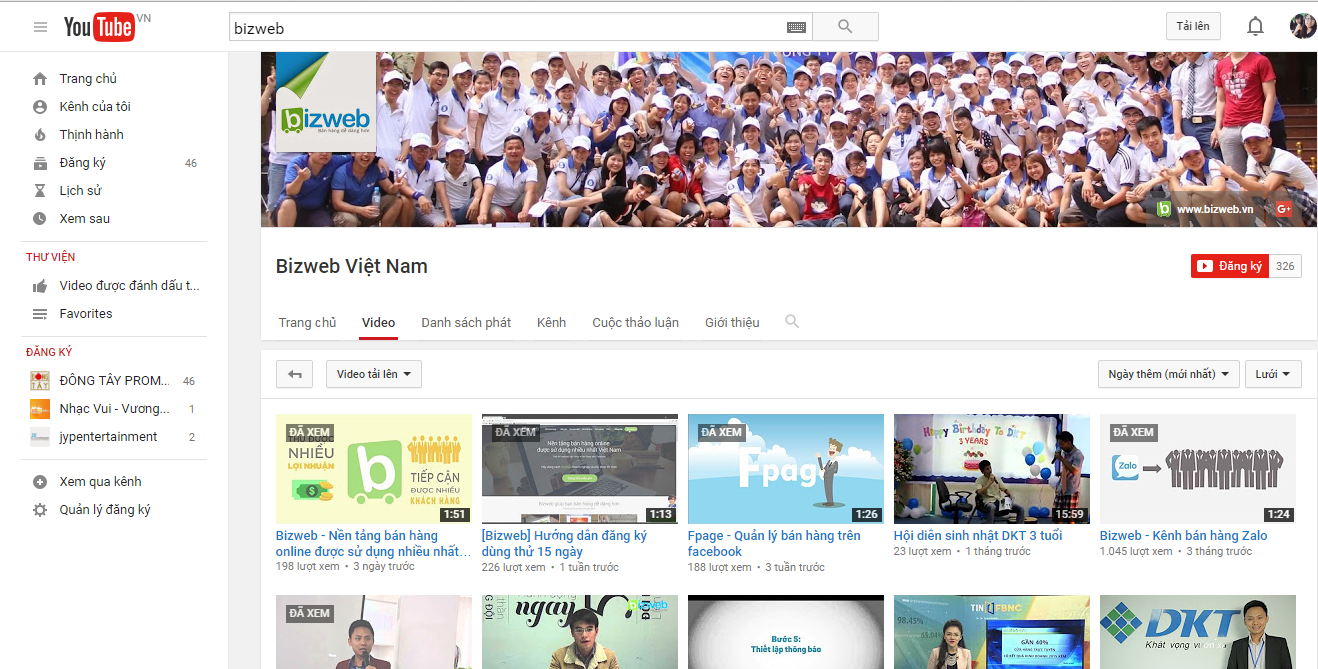Click the Đăng ký subscriptions icon
The width and height of the screenshot is (1318, 669).
[x=40, y=163]
